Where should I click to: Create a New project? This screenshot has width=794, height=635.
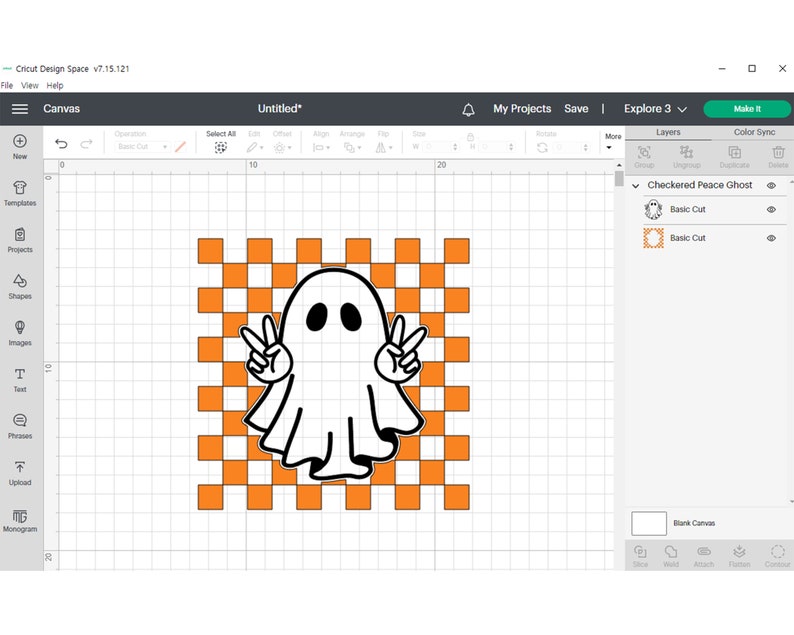point(20,147)
